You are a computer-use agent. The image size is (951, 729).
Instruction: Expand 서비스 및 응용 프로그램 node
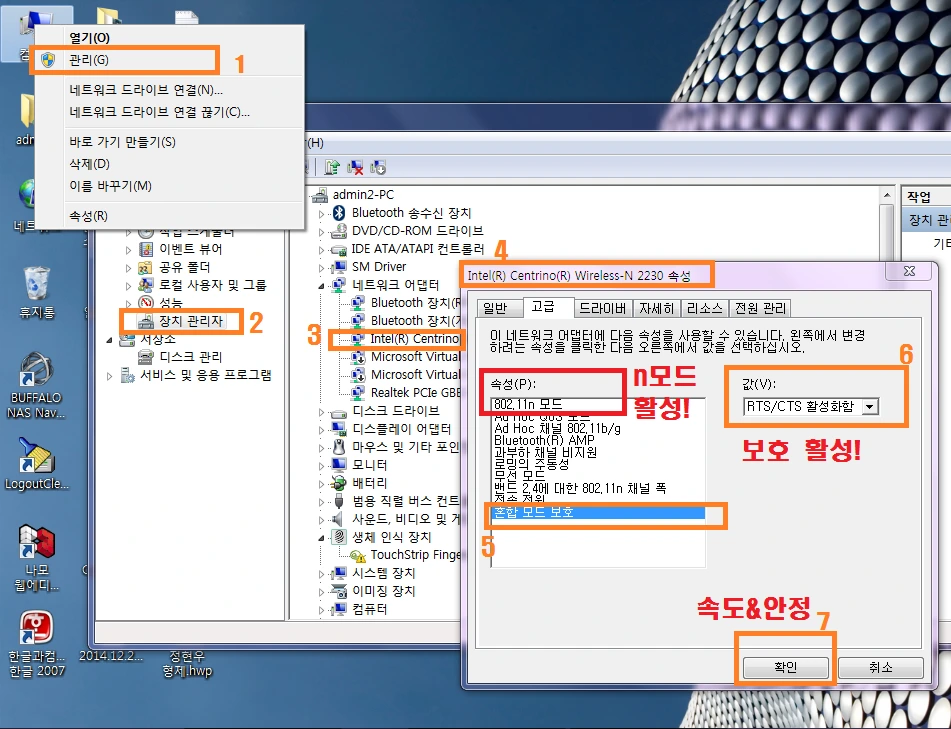(x=110, y=376)
